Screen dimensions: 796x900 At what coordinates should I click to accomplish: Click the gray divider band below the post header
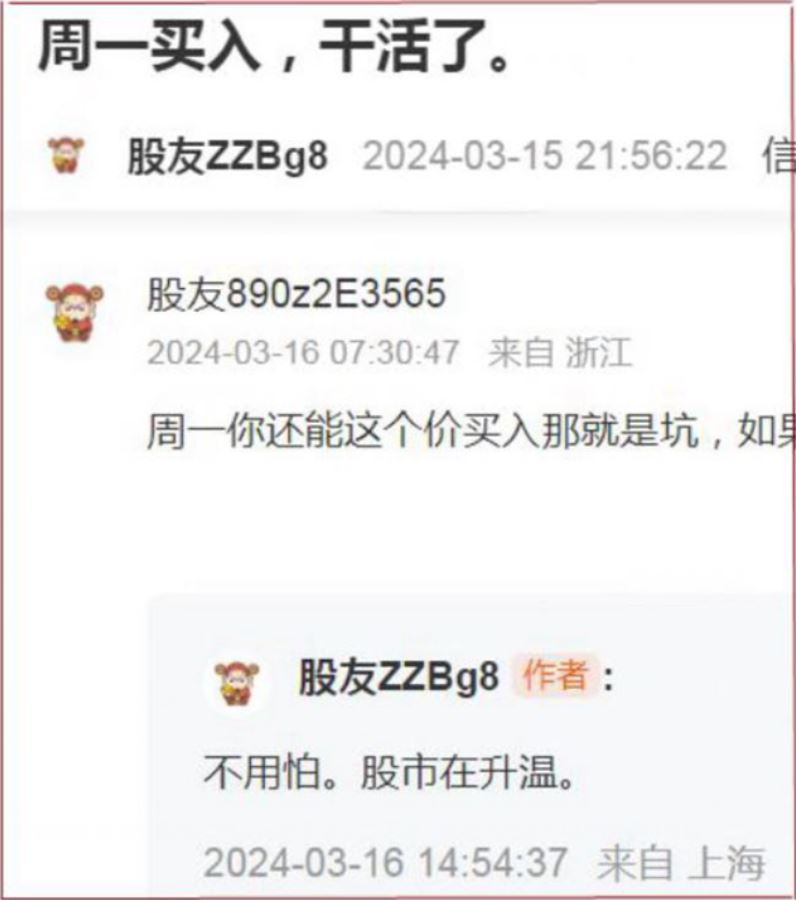coord(398,219)
